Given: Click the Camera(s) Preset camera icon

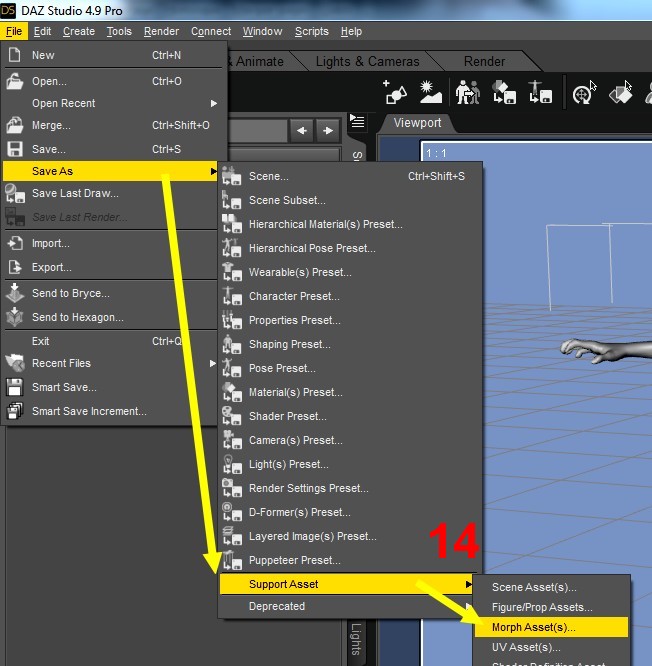Looking at the screenshot, I should click(x=231, y=440).
